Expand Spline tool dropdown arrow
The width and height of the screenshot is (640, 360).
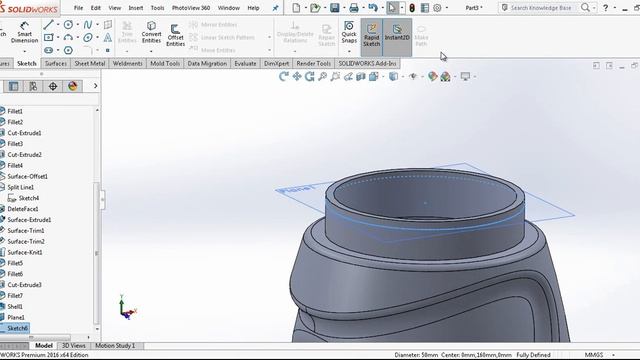(97, 25)
